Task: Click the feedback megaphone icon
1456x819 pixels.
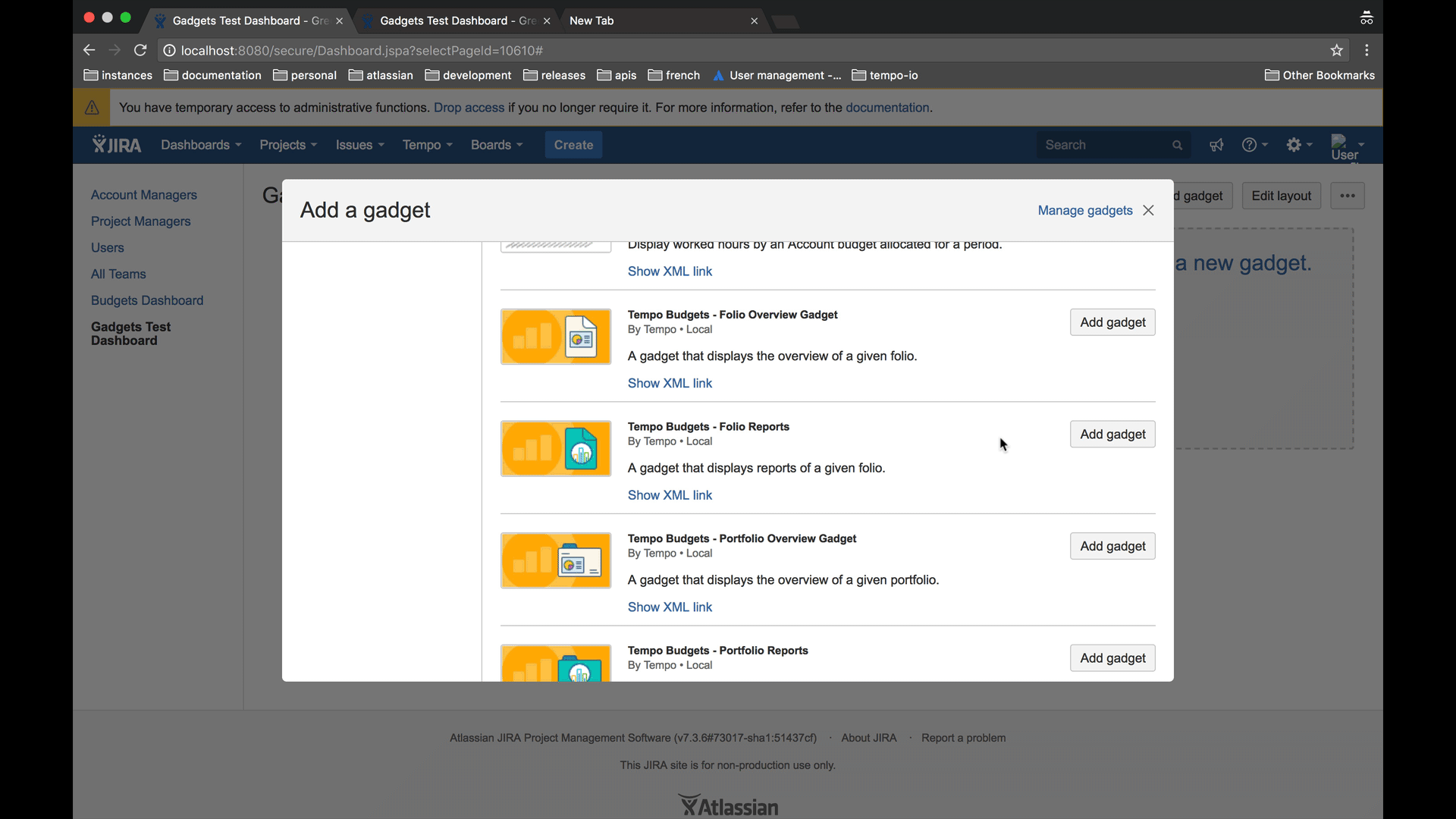Action: pos(1216,145)
